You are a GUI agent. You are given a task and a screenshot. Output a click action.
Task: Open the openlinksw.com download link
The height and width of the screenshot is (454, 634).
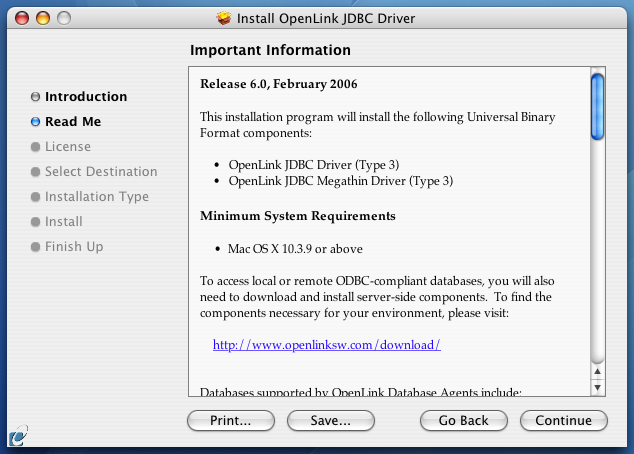point(327,345)
